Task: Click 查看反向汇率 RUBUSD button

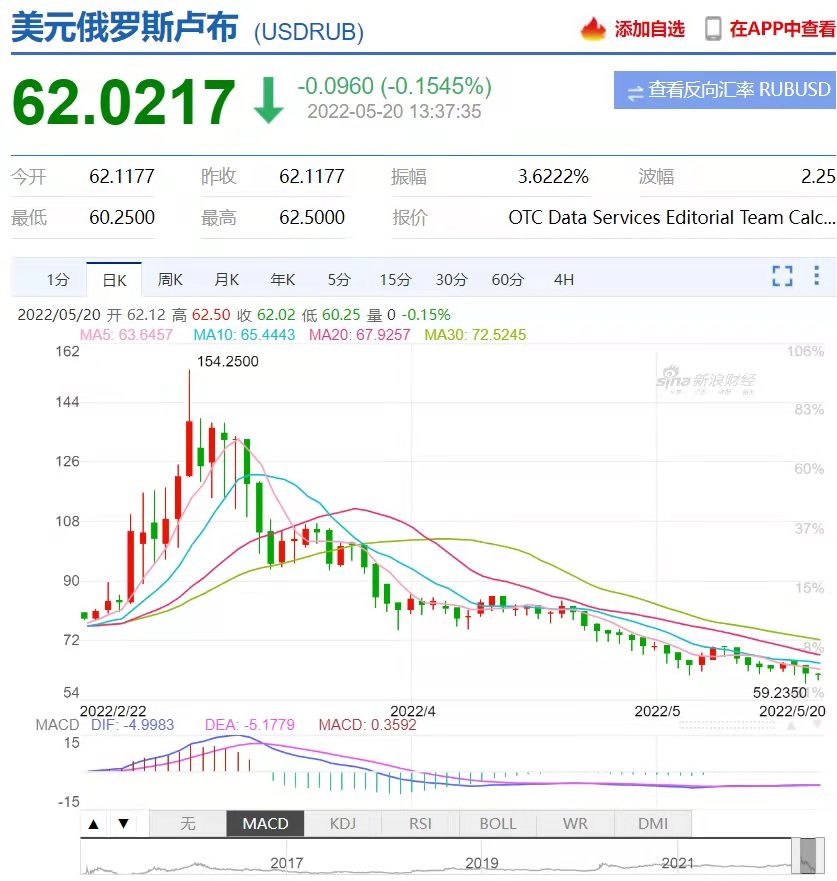Action: click(725, 90)
